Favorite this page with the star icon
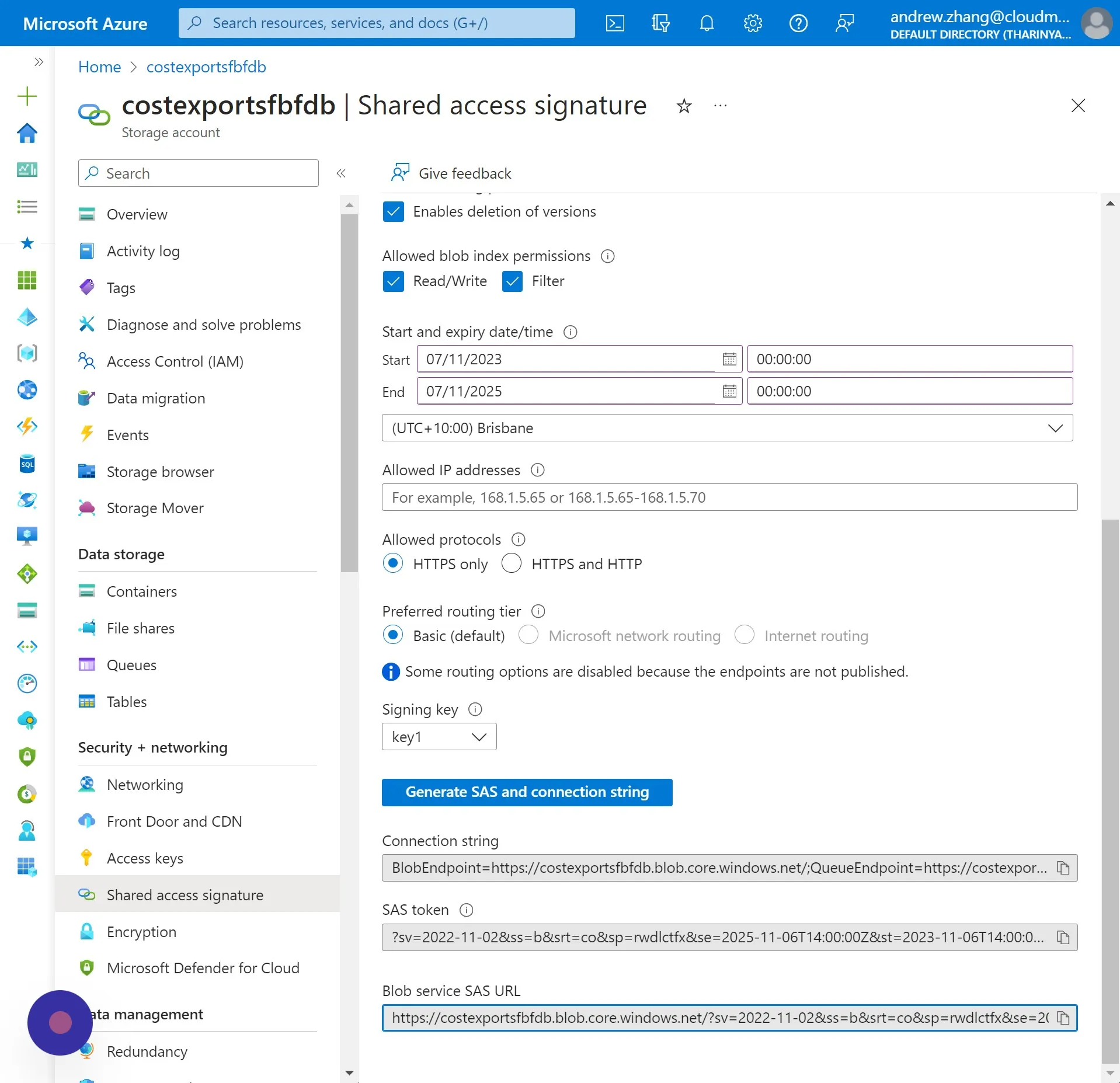 tap(684, 106)
